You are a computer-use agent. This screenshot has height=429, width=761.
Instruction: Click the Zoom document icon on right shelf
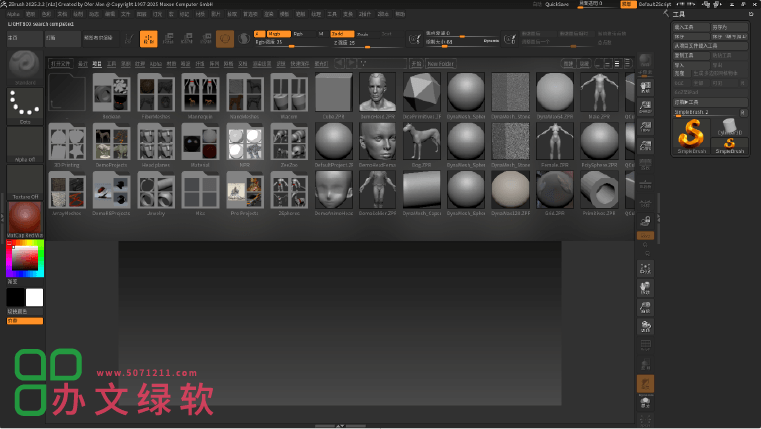point(645,107)
